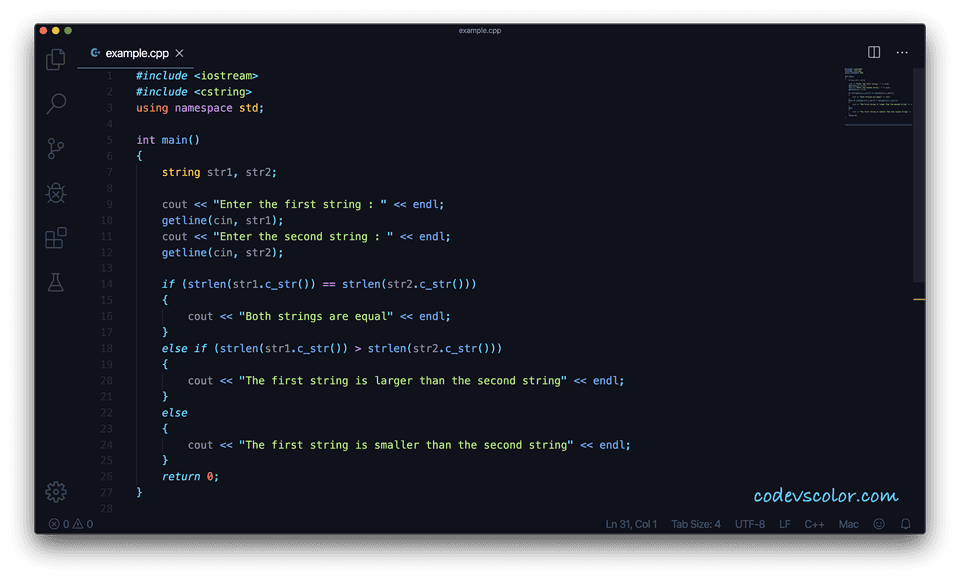960x580 pixels.
Task: Open the Testing view with the beaker icon
Action: [55, 282]
